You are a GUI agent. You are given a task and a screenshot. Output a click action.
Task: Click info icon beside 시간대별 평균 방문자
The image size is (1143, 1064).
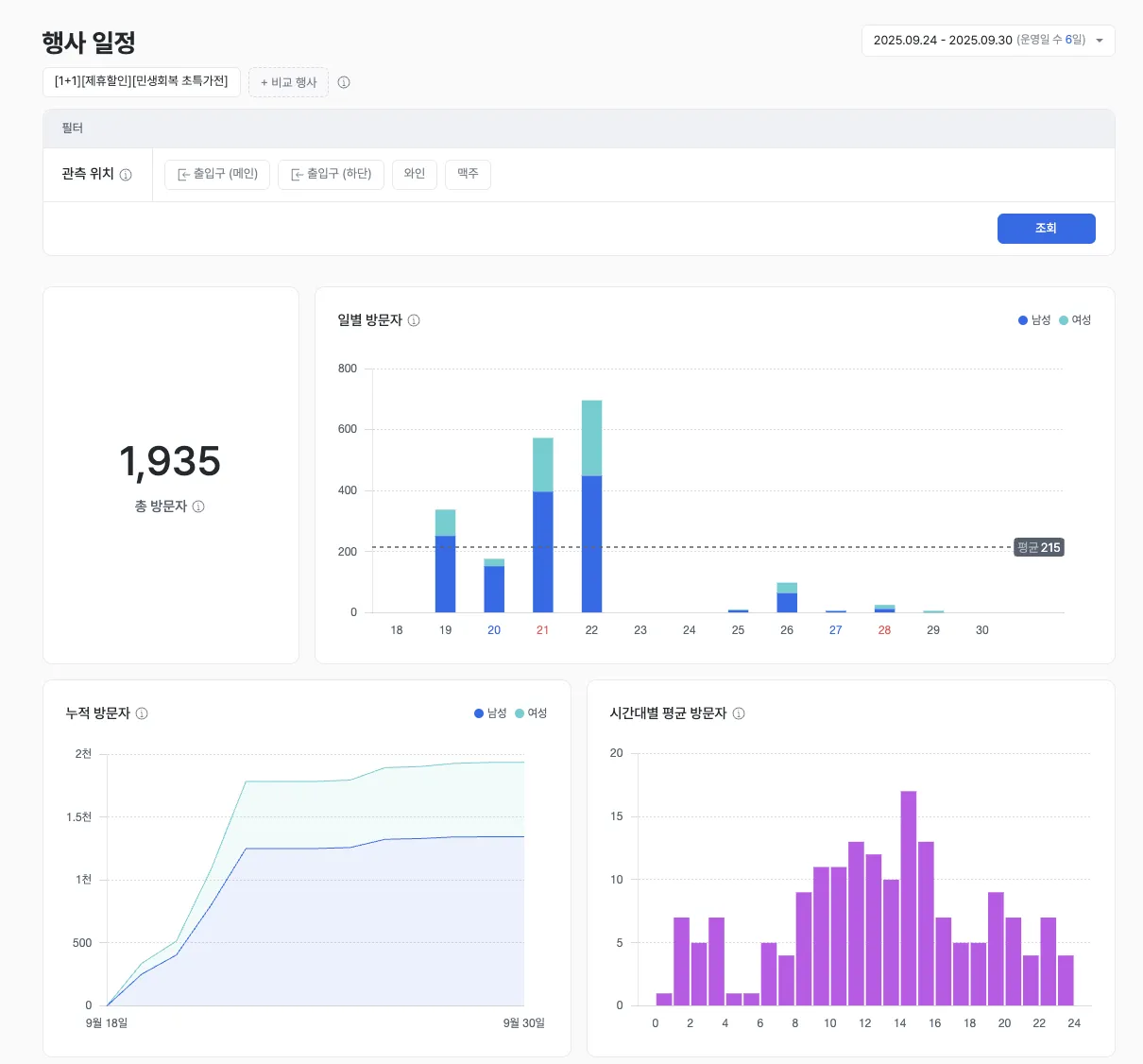click(x=739, y=713)
